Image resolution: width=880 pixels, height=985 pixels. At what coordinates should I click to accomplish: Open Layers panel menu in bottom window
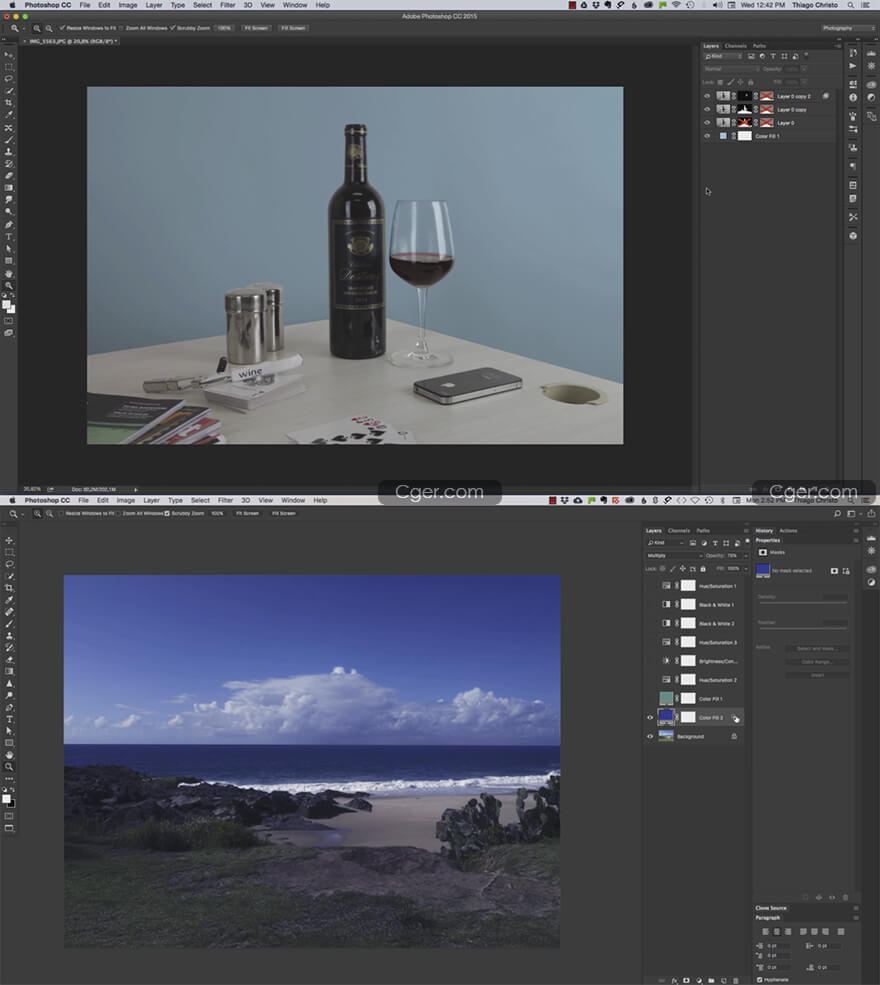coord(746,531)
